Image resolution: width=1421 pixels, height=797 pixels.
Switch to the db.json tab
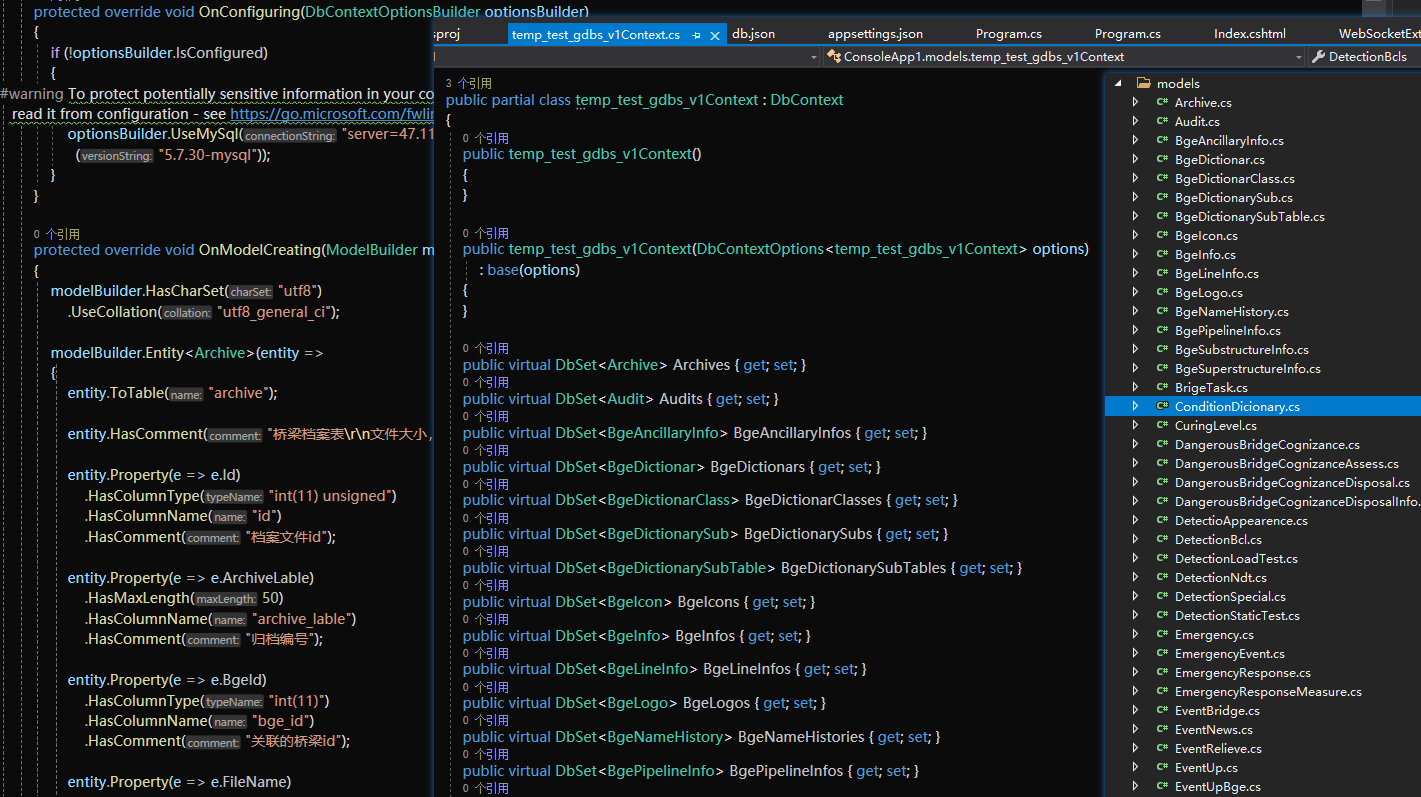(753, 34)
